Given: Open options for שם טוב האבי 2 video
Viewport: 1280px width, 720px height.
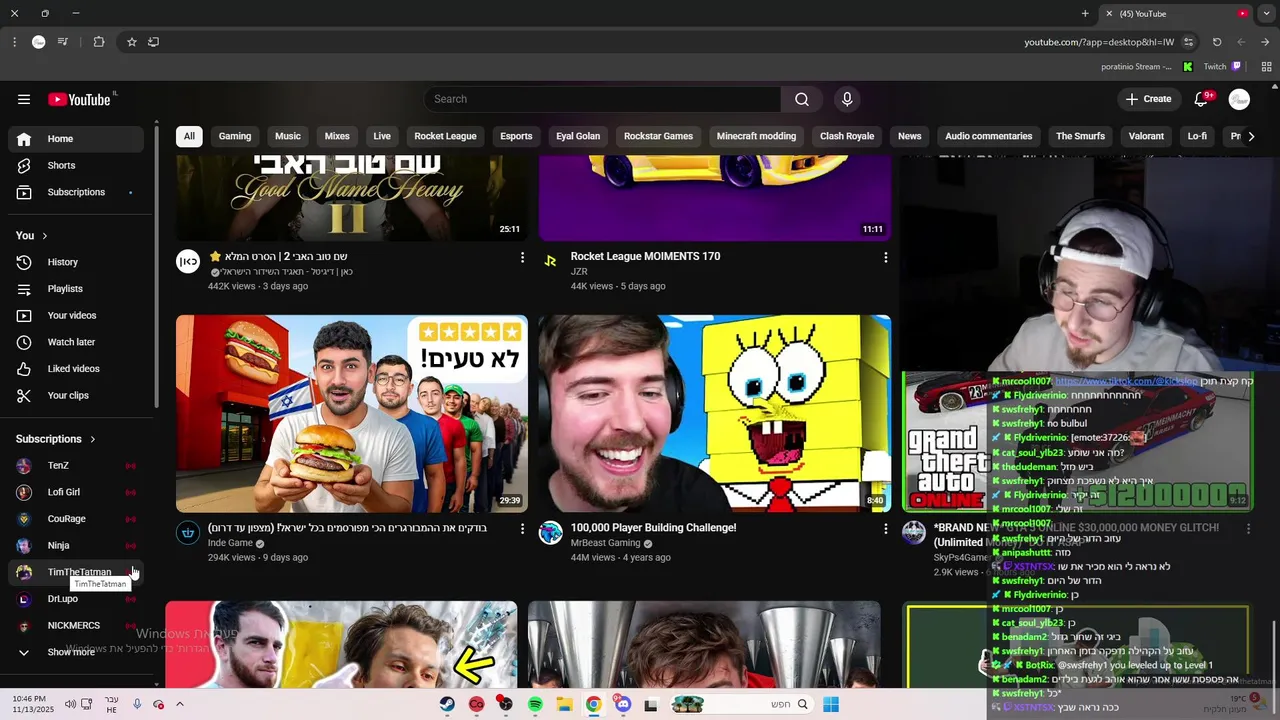Looking at the screenshot, I should 522,257.
